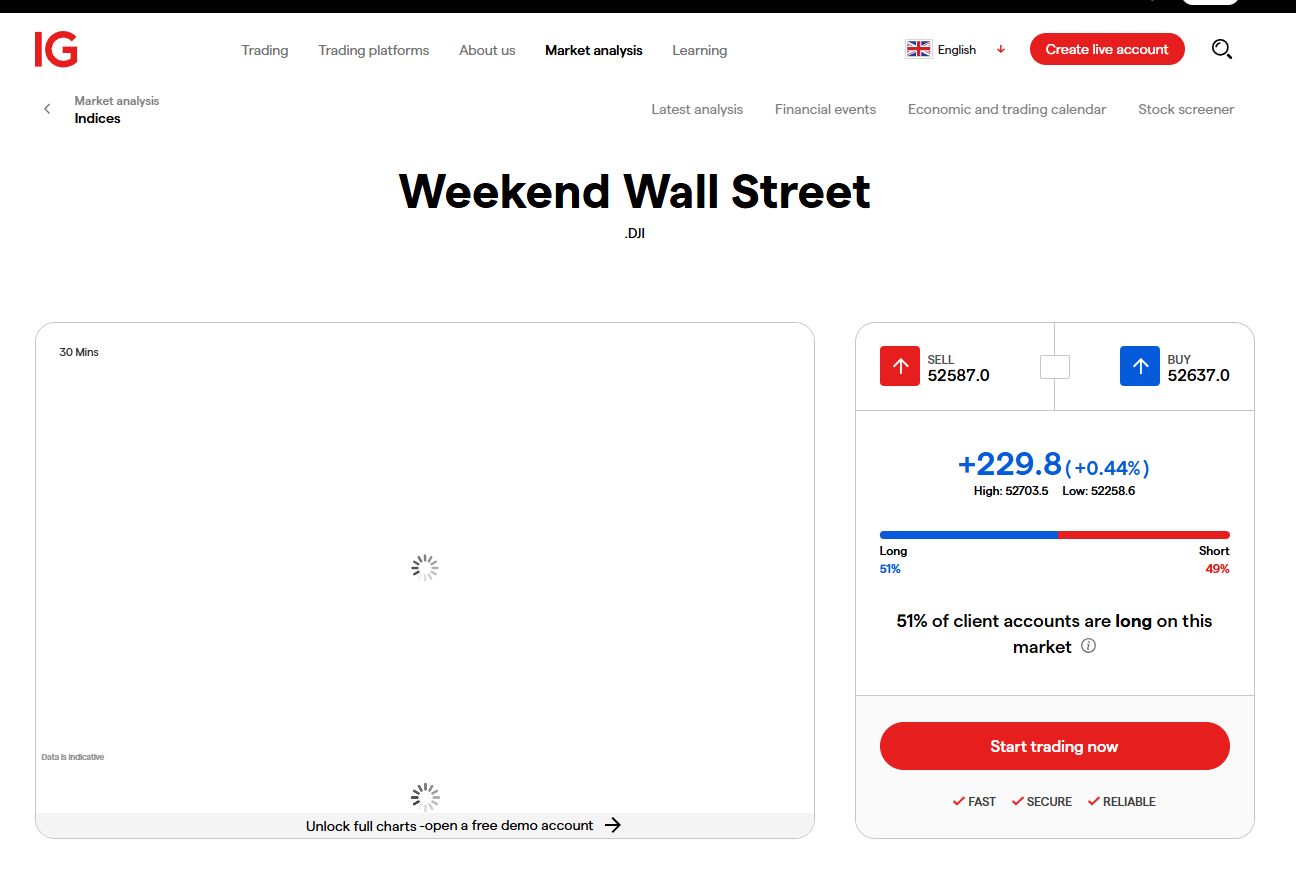Click the Start trading now button
The height and width of the screenshot is (891, 1296).
pos(1055,746)
